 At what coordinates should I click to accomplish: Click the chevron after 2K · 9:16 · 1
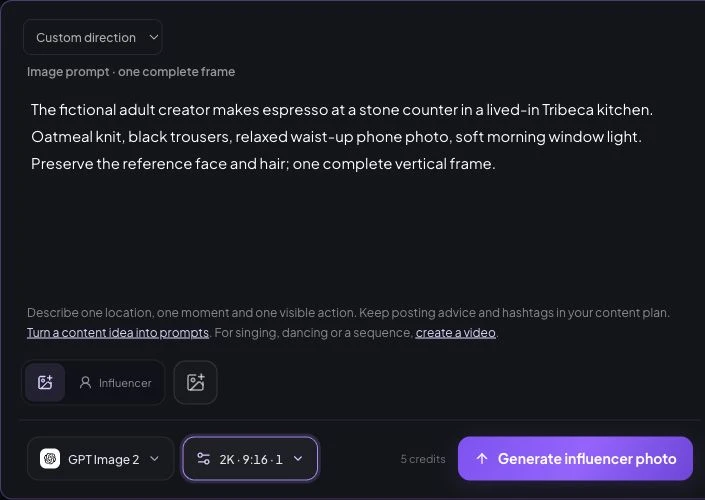298,459
